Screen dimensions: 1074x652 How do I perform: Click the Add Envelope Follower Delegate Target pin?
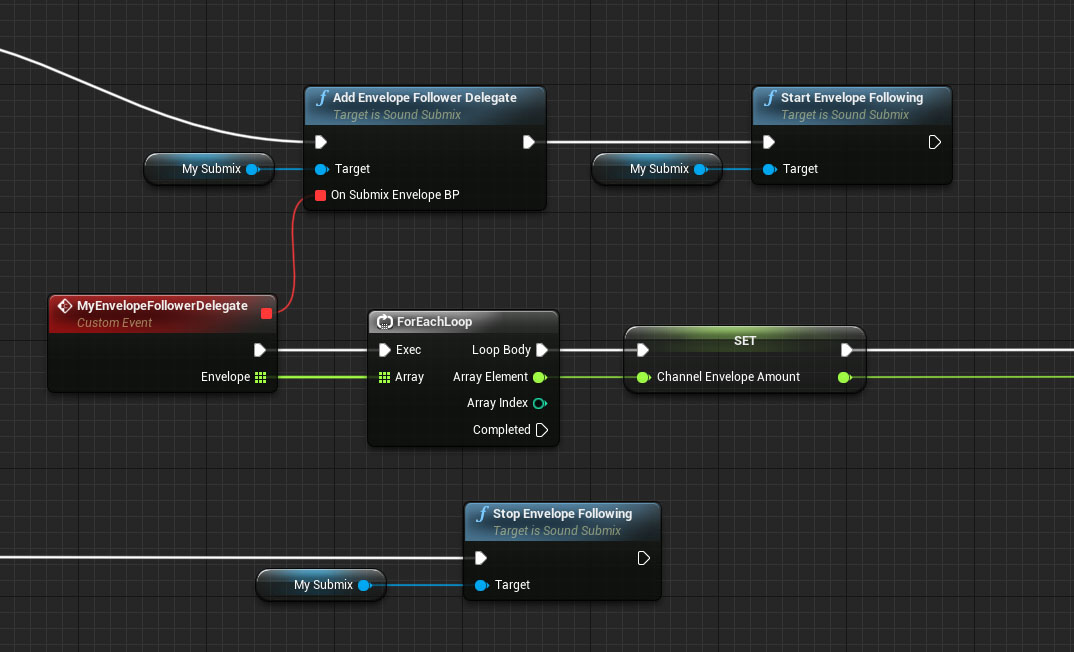(x=321, y=169)
